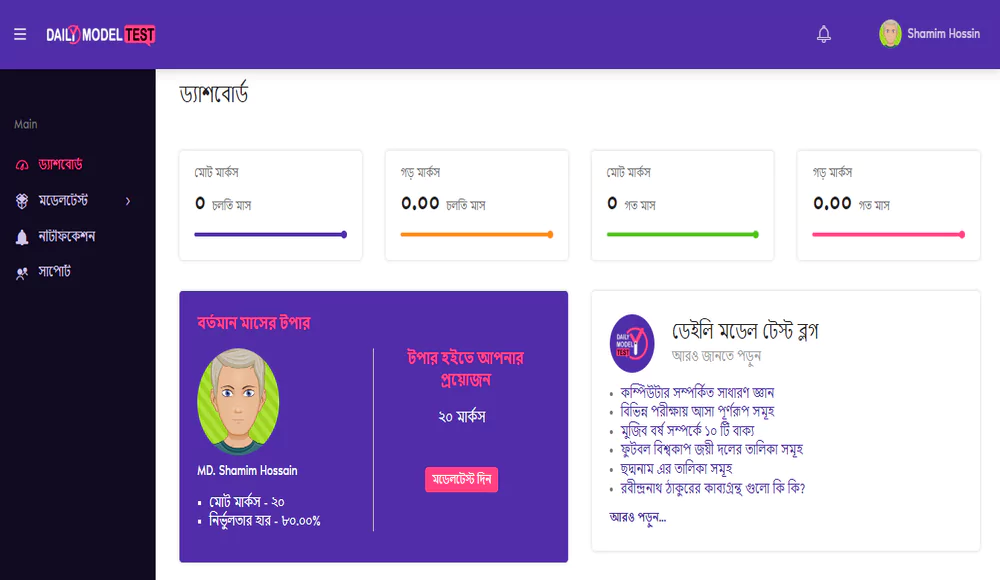
Task: Open the Shamim Hossin user menu
Action: click(x=929, y=33)
